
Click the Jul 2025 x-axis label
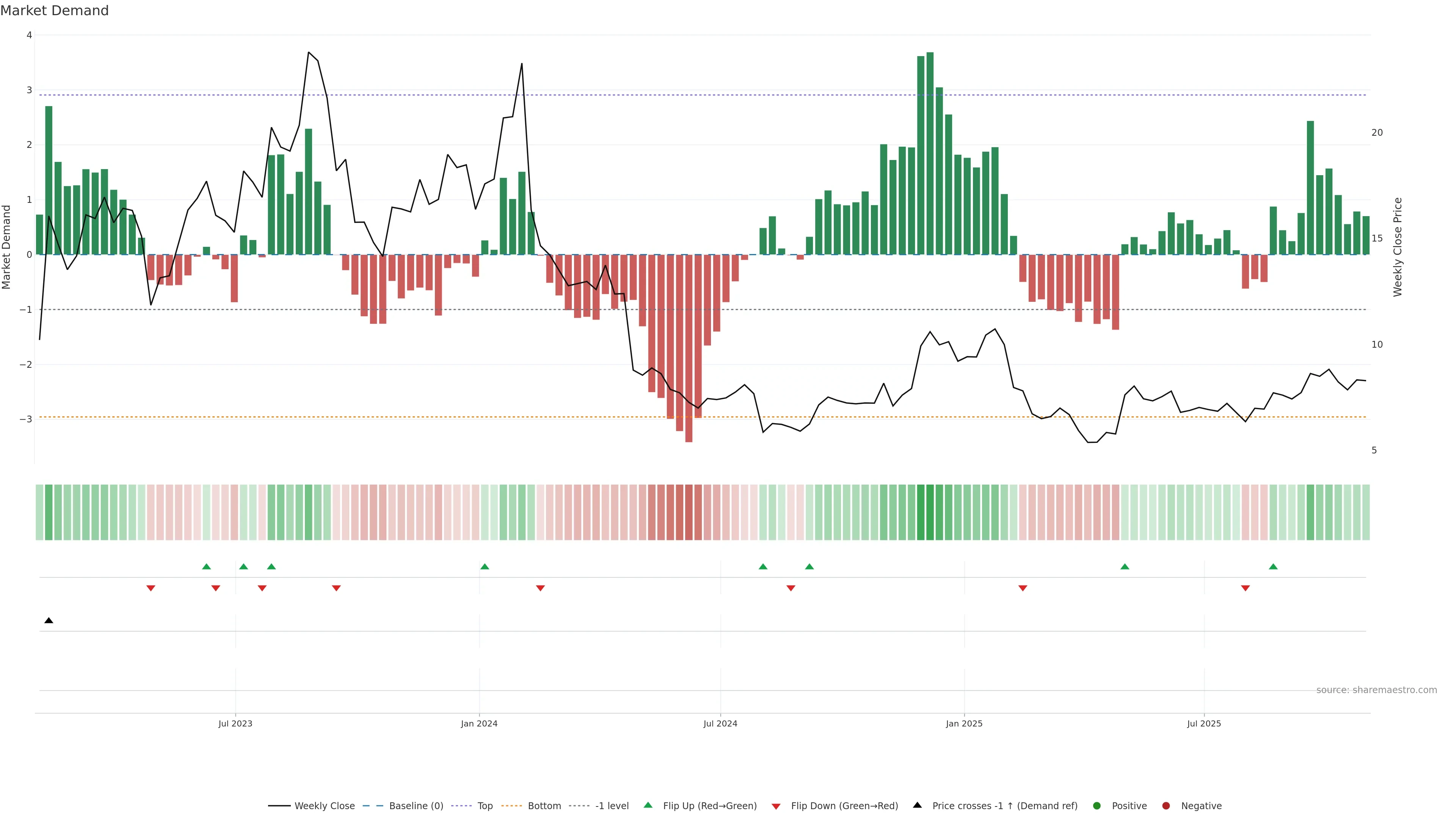click(1204, 723)
